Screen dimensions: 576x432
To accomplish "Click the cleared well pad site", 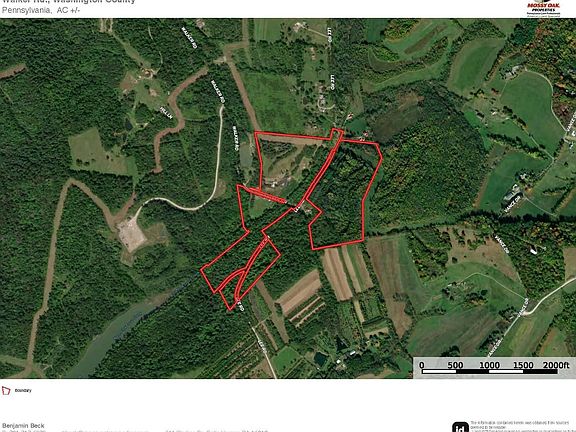I will (x=131, y=235).
